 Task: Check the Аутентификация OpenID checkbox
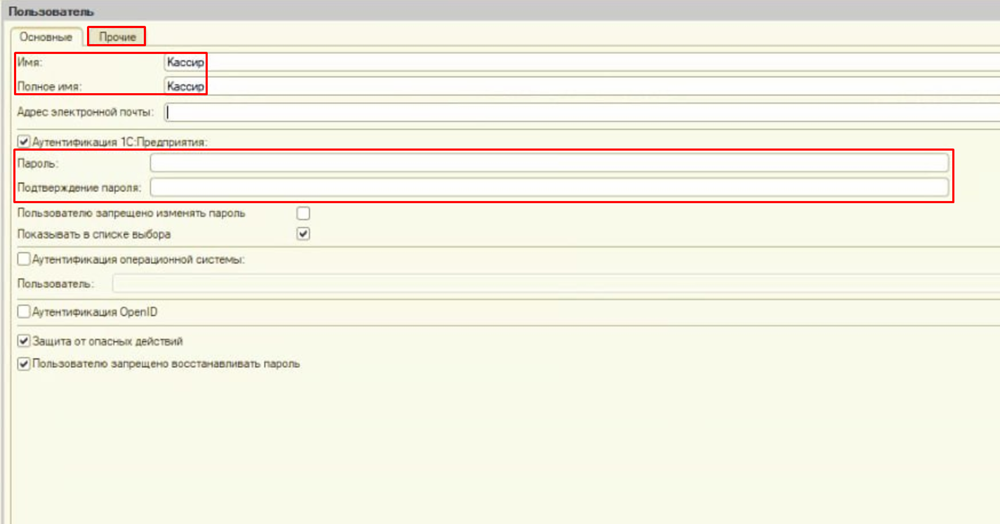(x=24, y=312)
